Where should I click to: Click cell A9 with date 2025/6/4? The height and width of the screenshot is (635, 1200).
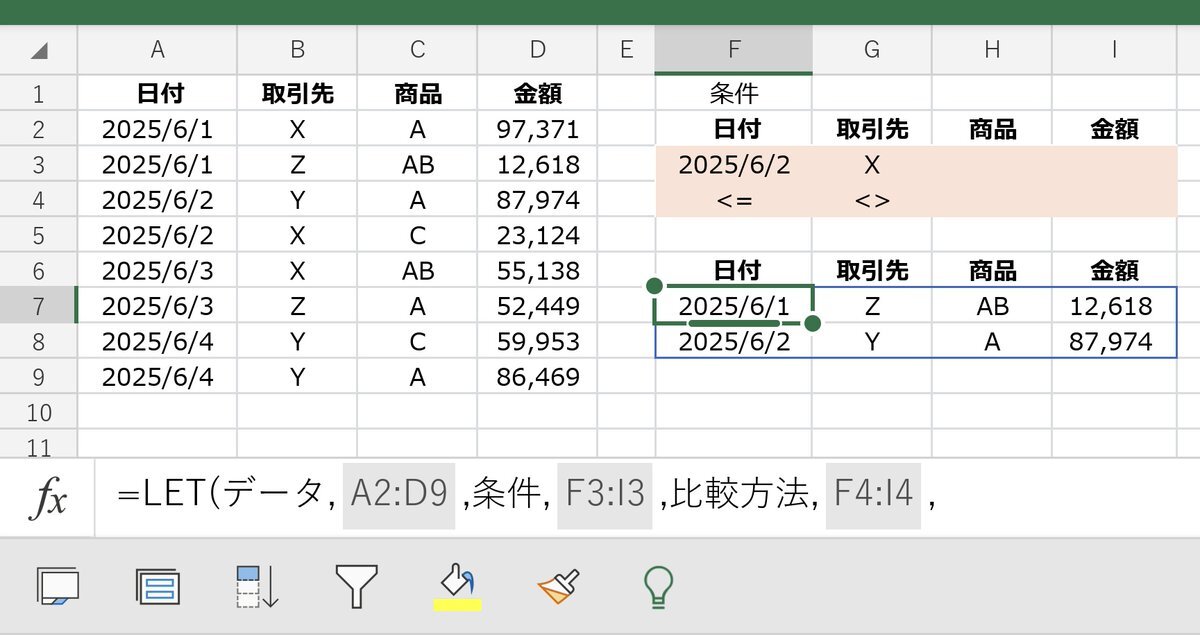click(x=157, y=377)
